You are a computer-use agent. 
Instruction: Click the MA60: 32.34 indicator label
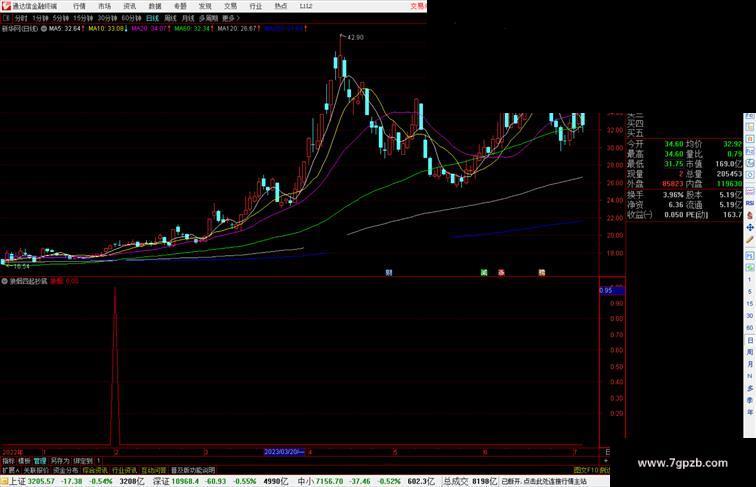pyautogui.click(x=192, y=29)
